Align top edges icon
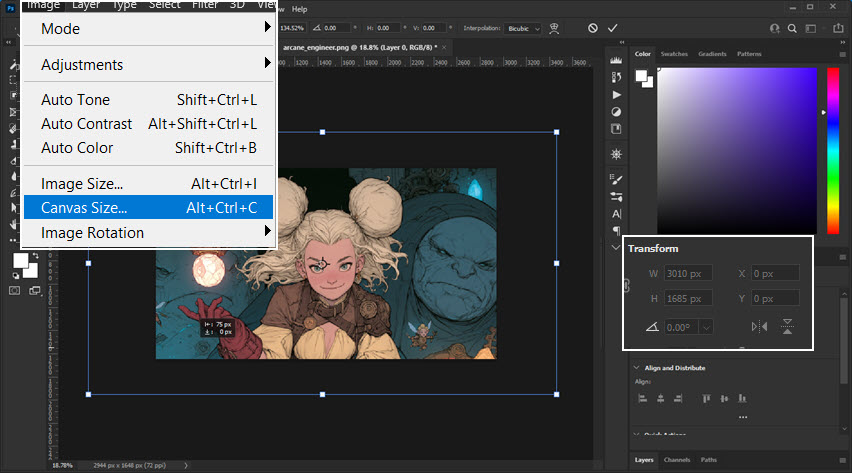Viewport: 852px width, 473px height. pos(706,399)
